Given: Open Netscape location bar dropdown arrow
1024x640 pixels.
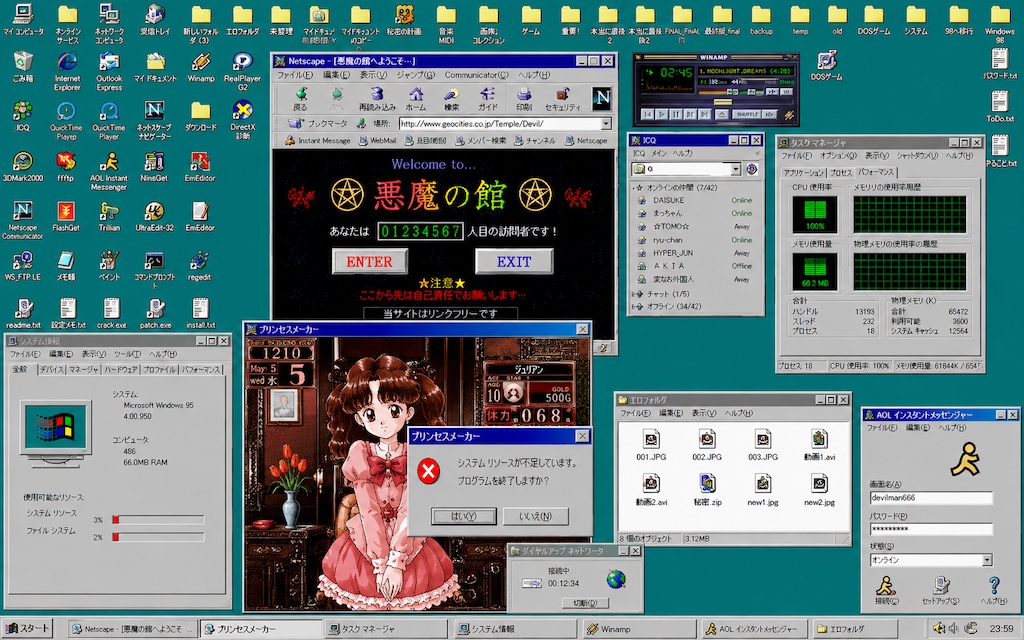Looking at the screenshot, I should 606,123.
